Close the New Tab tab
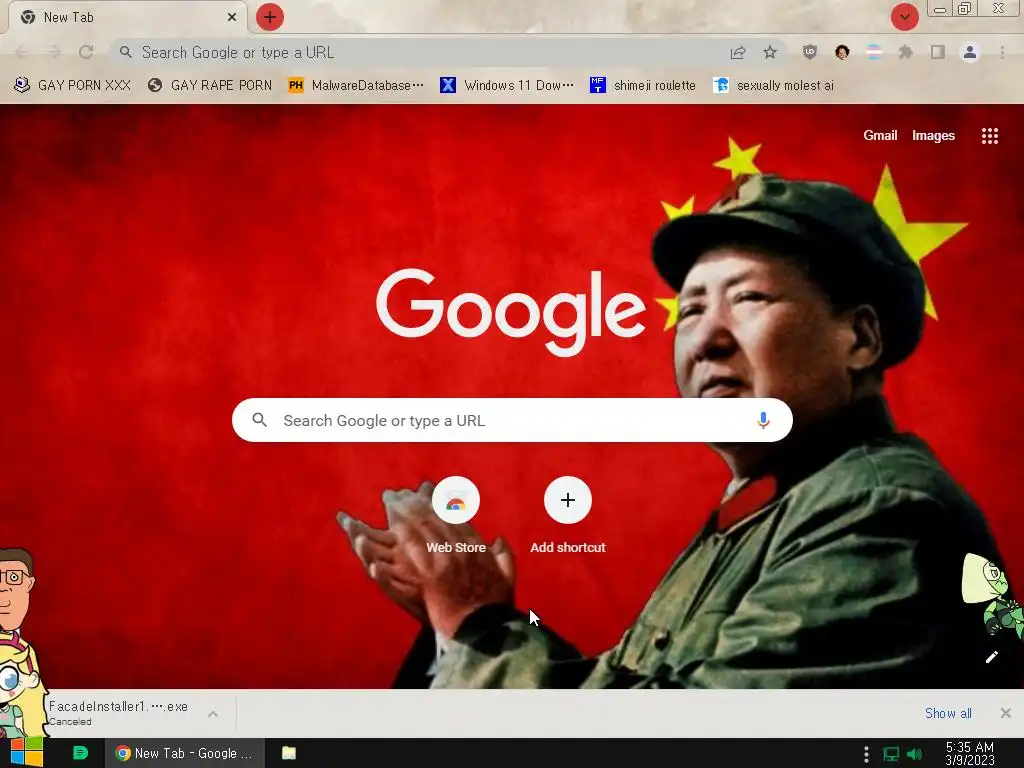Viewport: 1024px width, 768px height. tap(232, 17)
